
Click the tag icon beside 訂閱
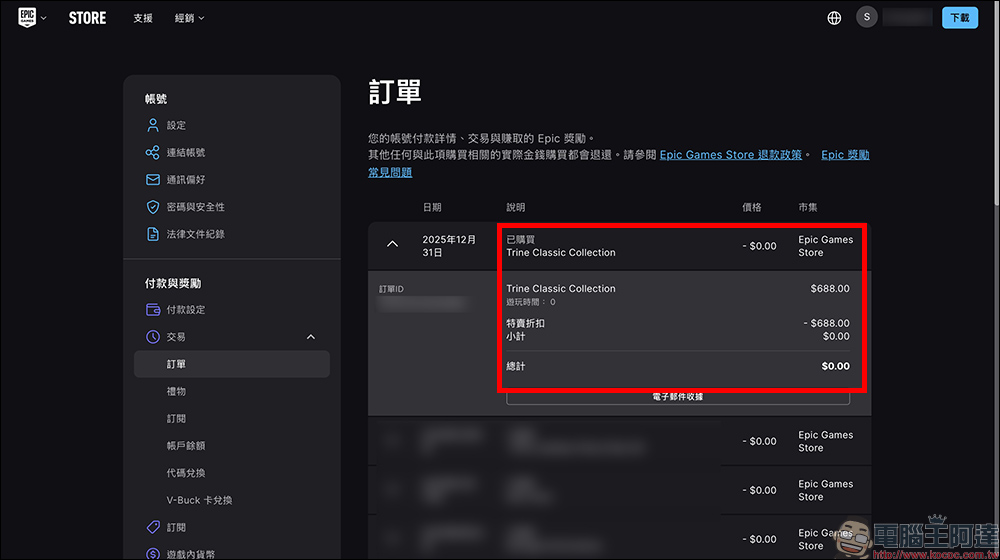[x=153, y=527]
